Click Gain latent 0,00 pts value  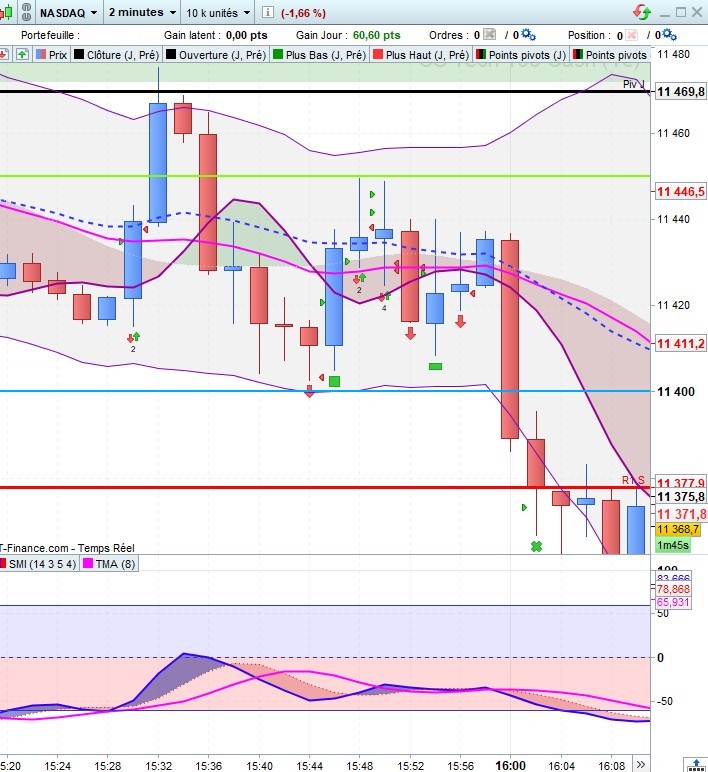click(247, 35)
